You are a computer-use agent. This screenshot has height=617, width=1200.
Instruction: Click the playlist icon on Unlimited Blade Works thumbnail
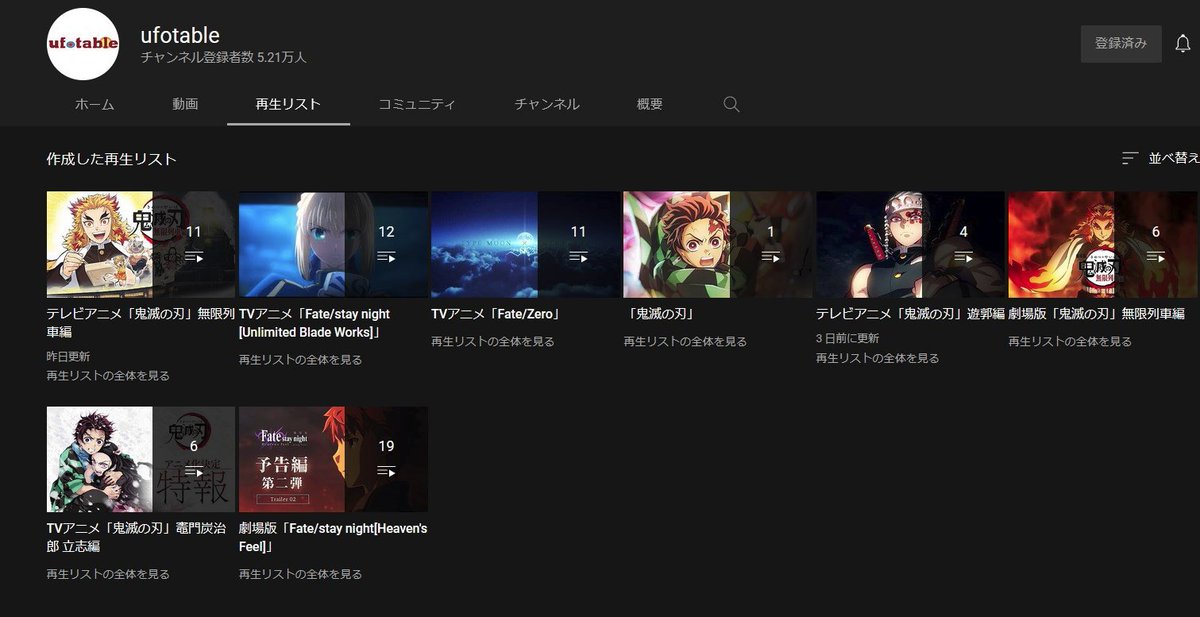pyautogui.click(x=386, y=257)
